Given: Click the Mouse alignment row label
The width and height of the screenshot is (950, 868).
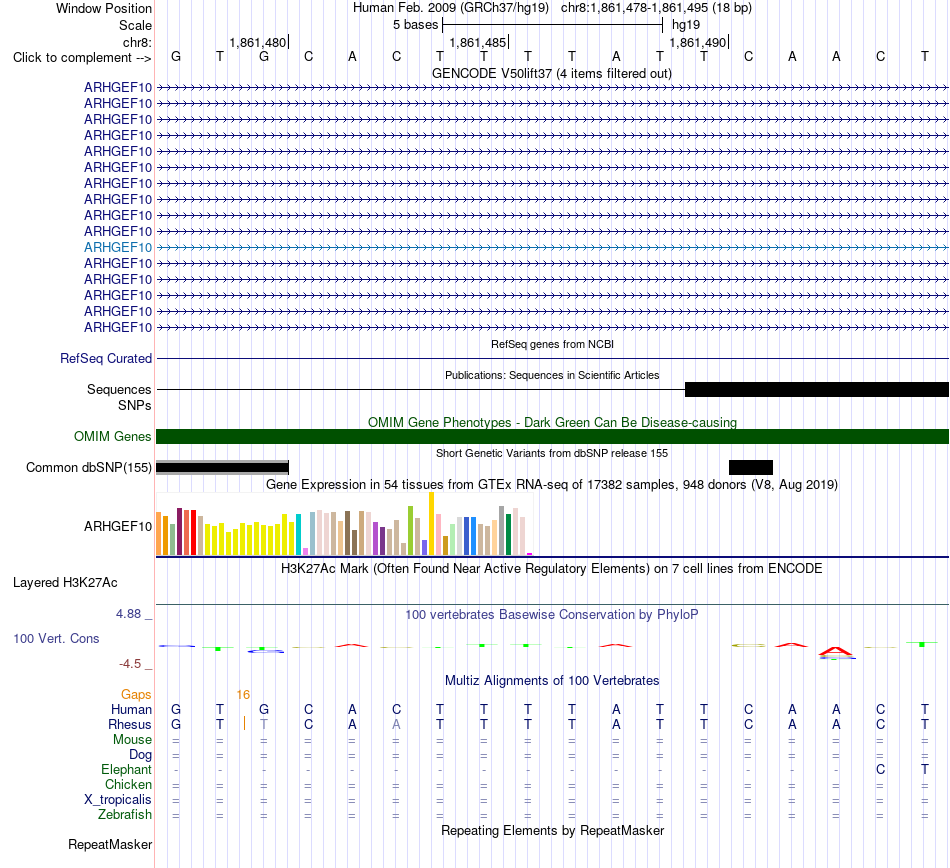Looking at the screenshot, I should tap(132, 740).
